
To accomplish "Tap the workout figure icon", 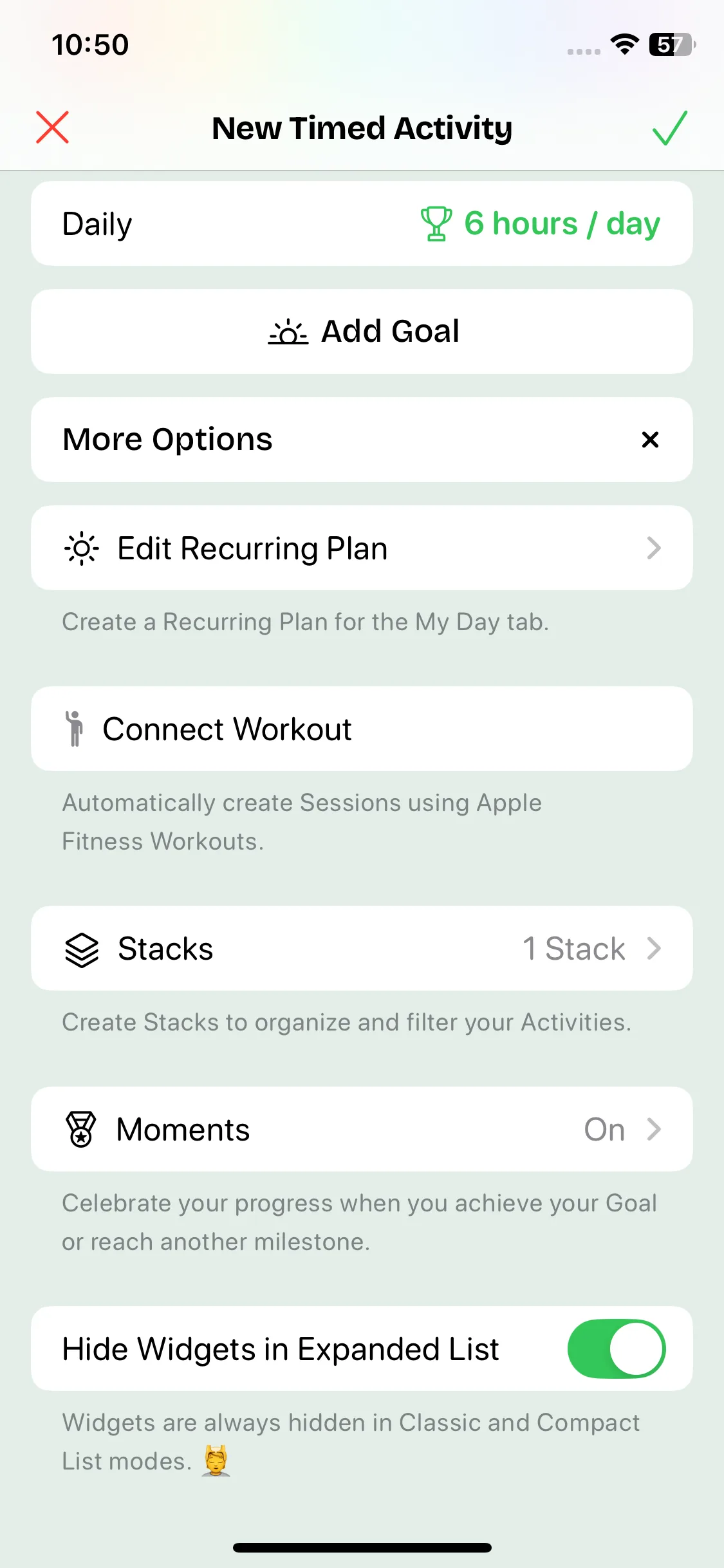I will pyautogui.click(x=75, y=729).
